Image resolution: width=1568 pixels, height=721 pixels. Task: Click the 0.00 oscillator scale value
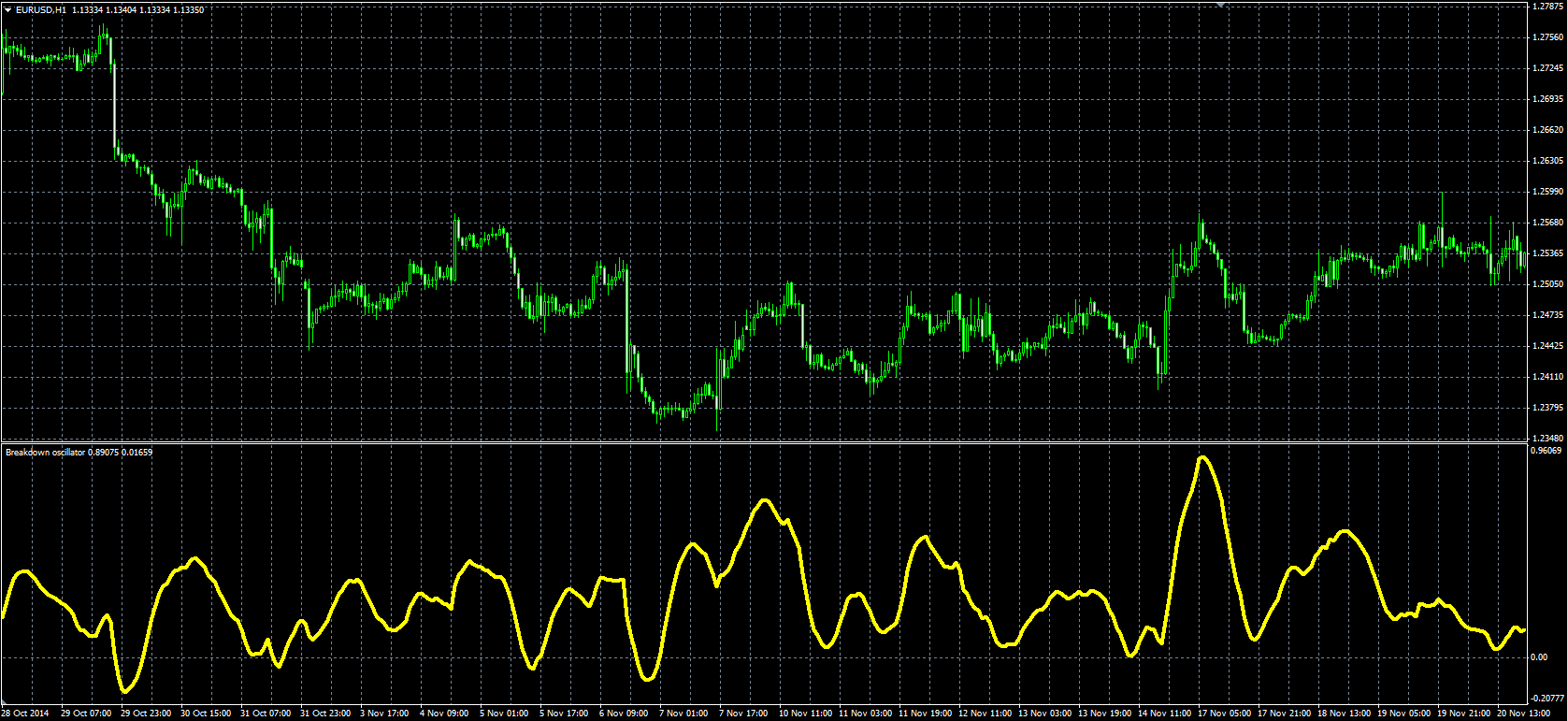click(x=1540, y=657)
